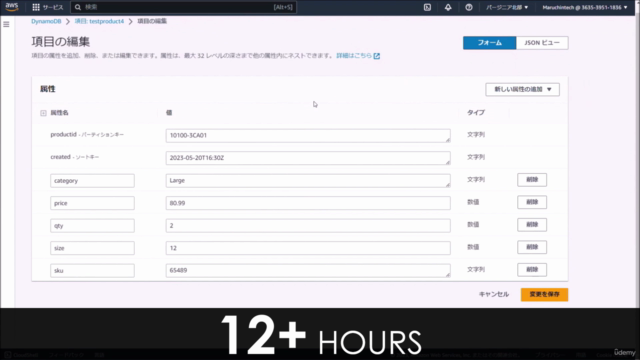This screenshot has width=640, height=360.
Task: Open the help question mark icon
Action: coord(469,7)
